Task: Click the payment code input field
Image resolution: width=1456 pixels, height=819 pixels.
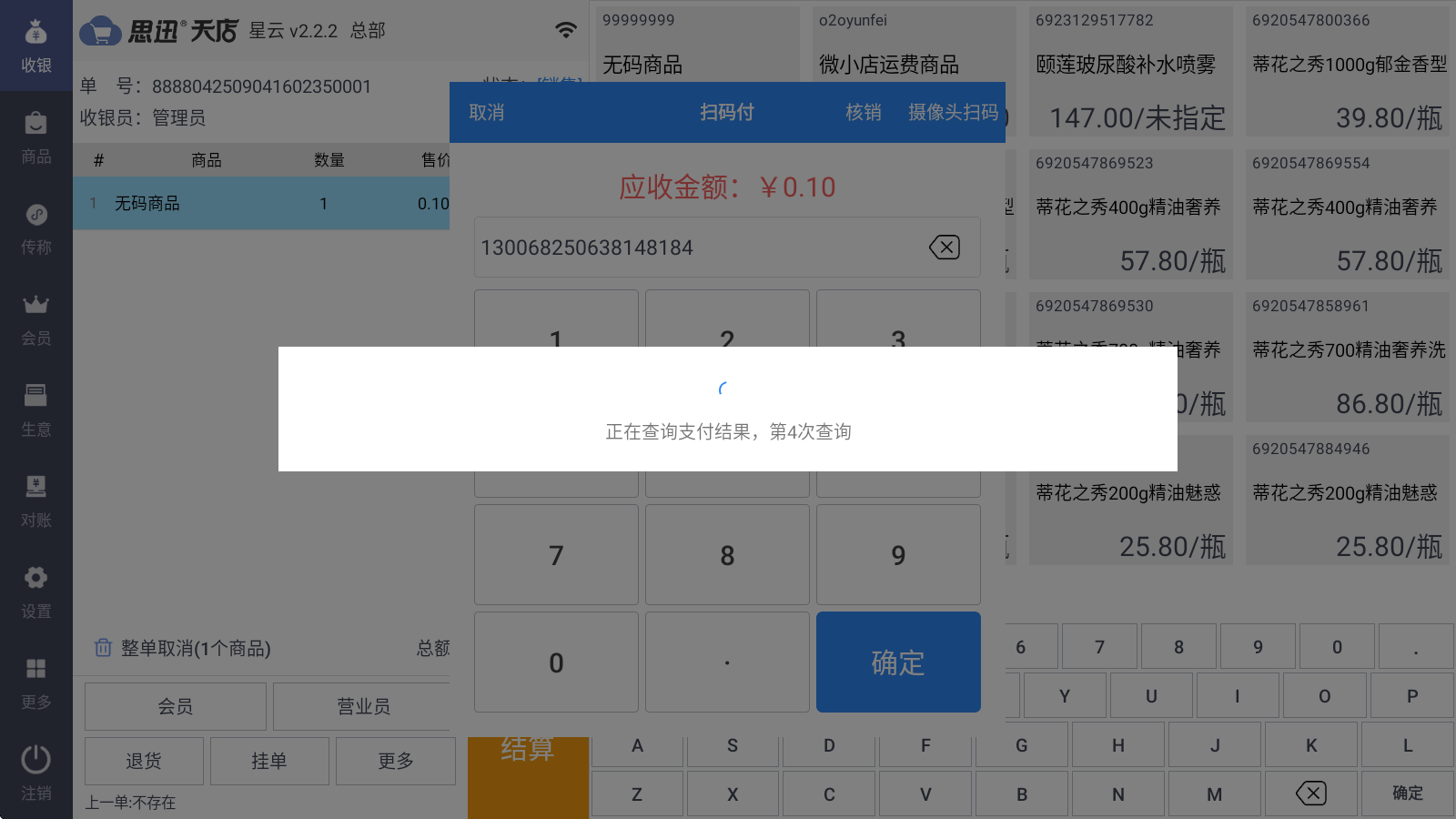Action: (x=692, y=248)
